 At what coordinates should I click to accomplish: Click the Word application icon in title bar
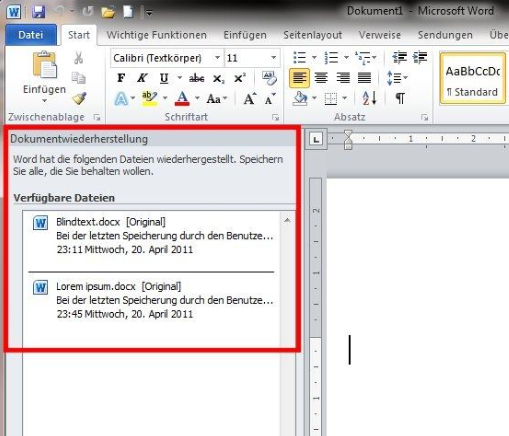[14, 12]
